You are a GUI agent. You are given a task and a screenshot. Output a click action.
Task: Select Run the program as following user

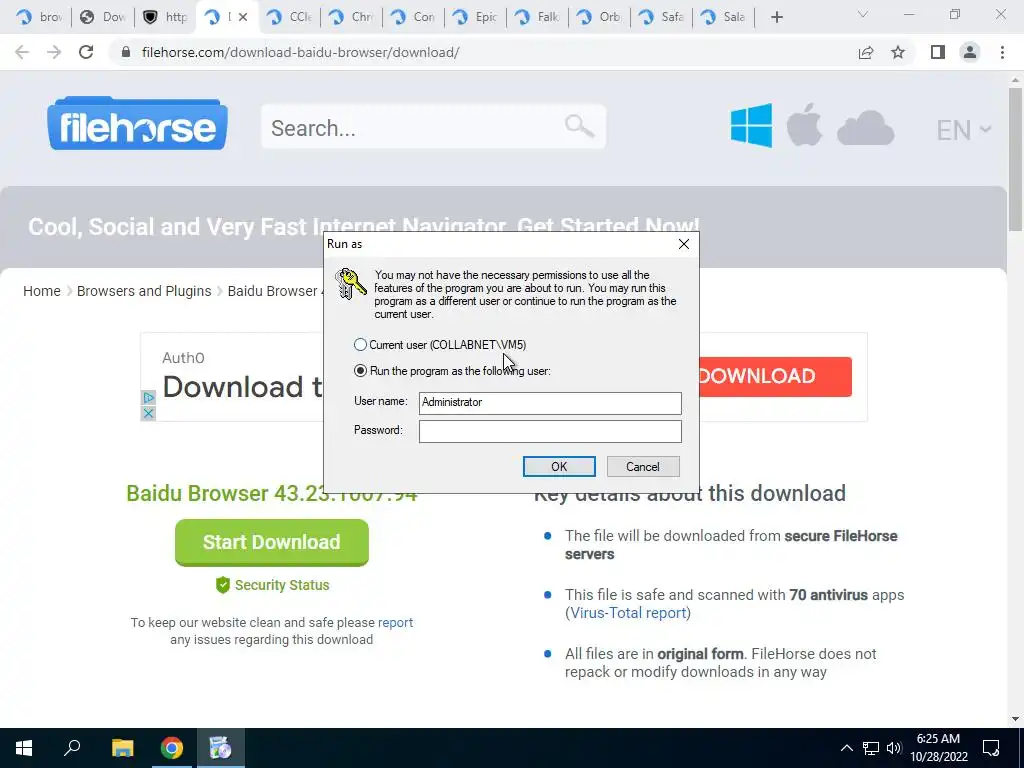360,371
